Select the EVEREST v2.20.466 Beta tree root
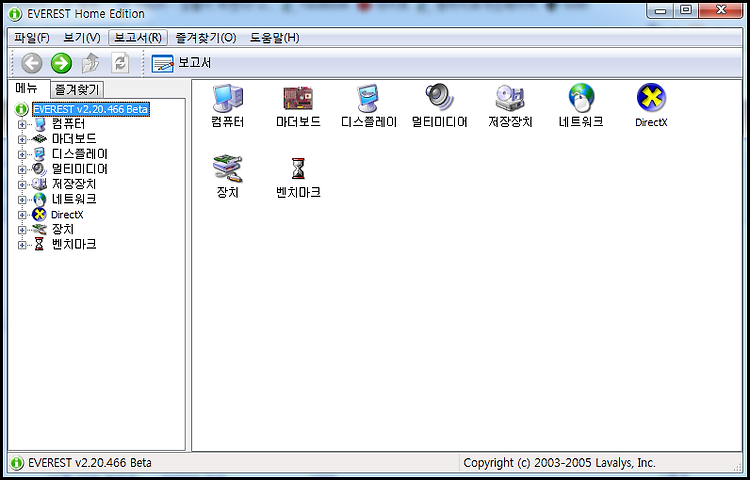 (91, 109)
